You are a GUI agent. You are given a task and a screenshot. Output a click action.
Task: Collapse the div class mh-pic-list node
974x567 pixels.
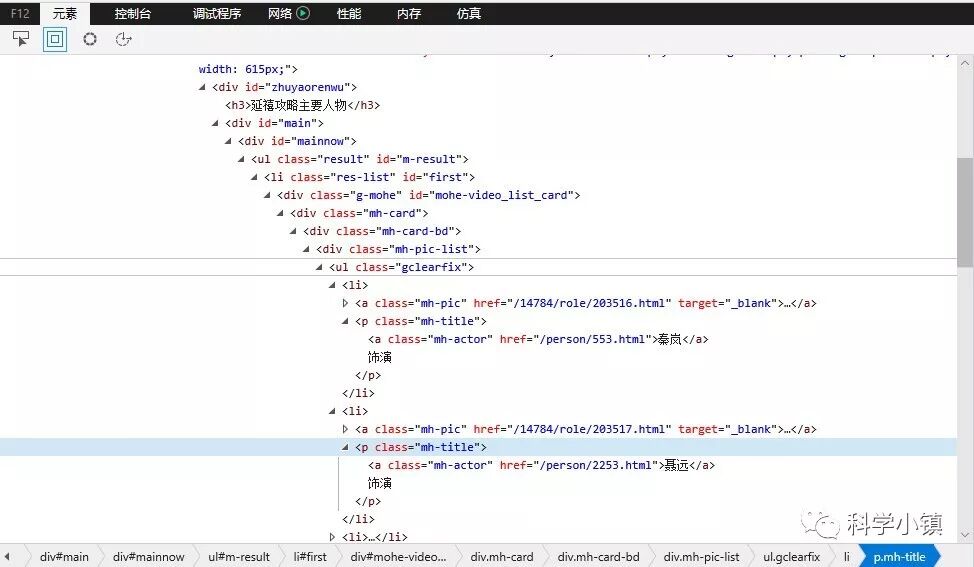coord(306,249)
